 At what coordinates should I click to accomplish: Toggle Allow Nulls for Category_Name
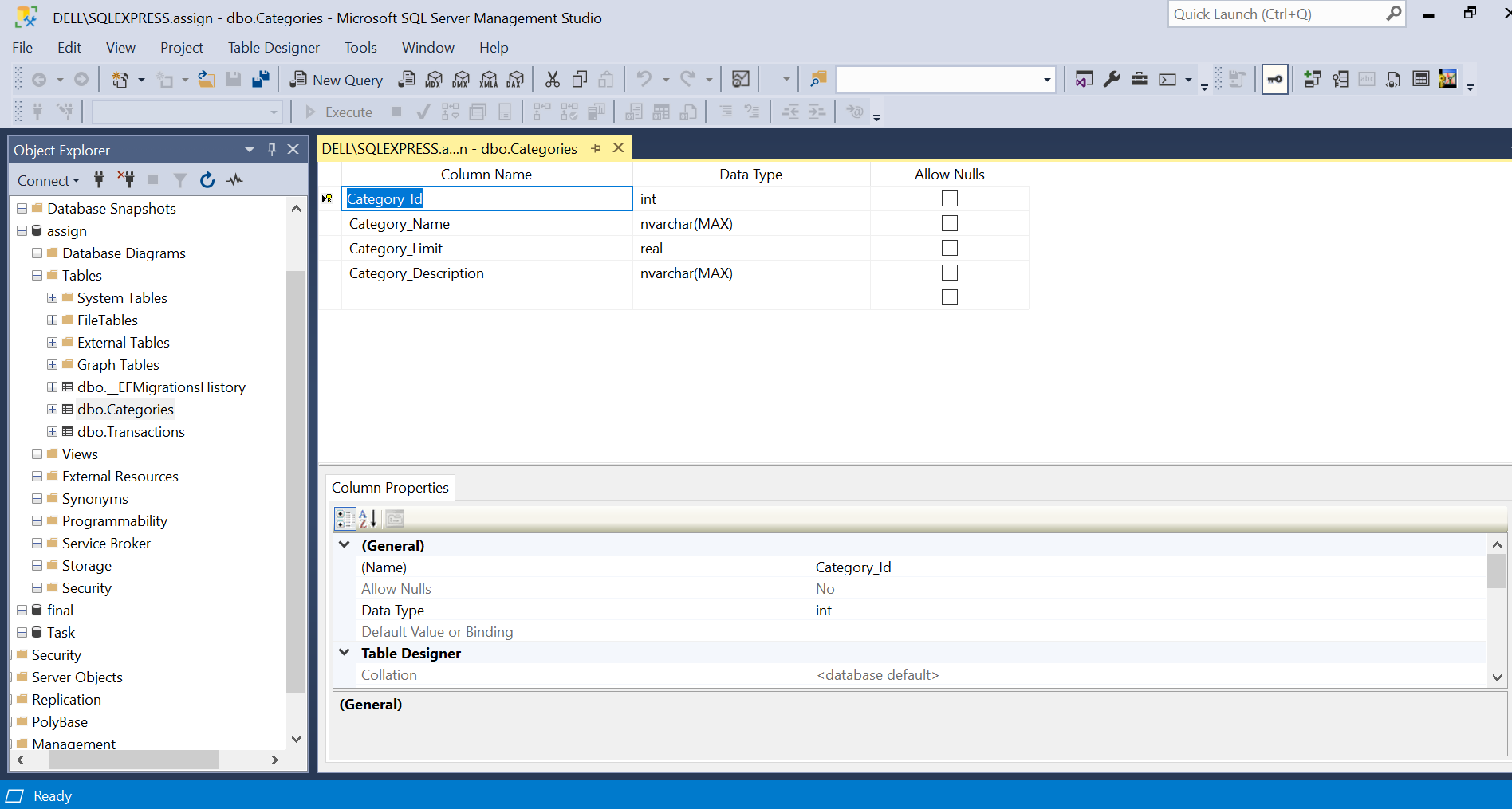949,223
